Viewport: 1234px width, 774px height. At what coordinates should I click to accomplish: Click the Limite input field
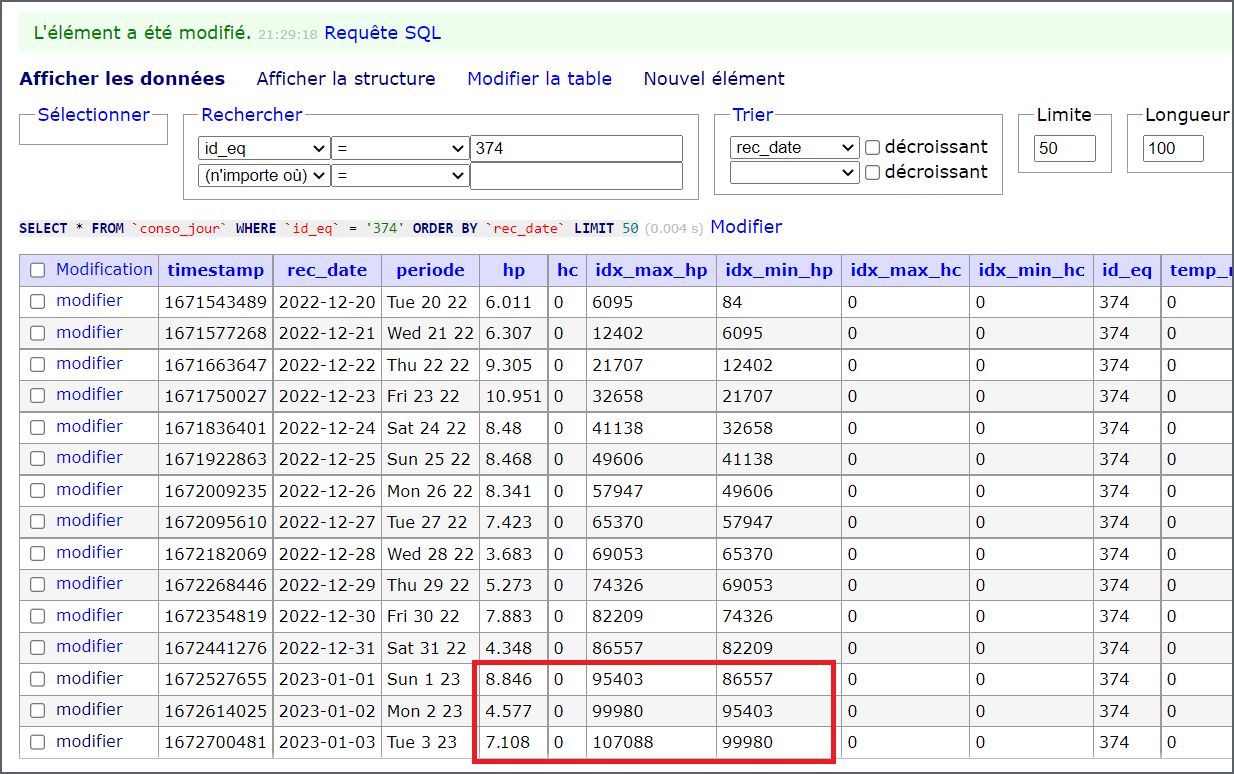coord(1065,148)
